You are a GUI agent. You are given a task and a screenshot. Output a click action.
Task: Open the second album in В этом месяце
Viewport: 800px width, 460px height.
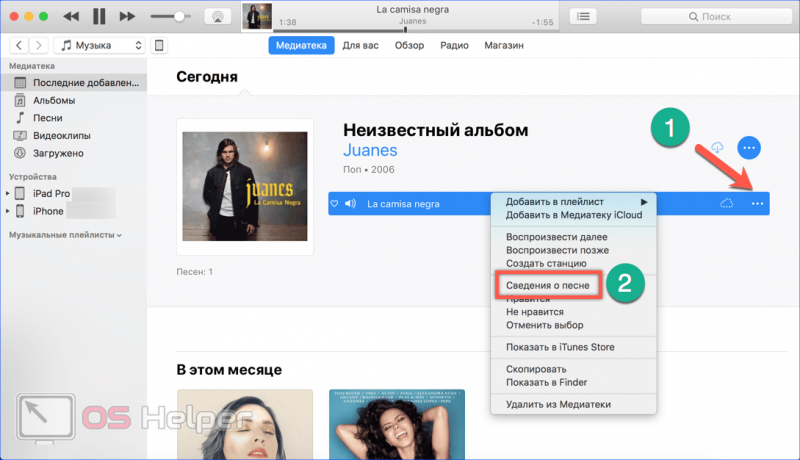coord(397,425)
